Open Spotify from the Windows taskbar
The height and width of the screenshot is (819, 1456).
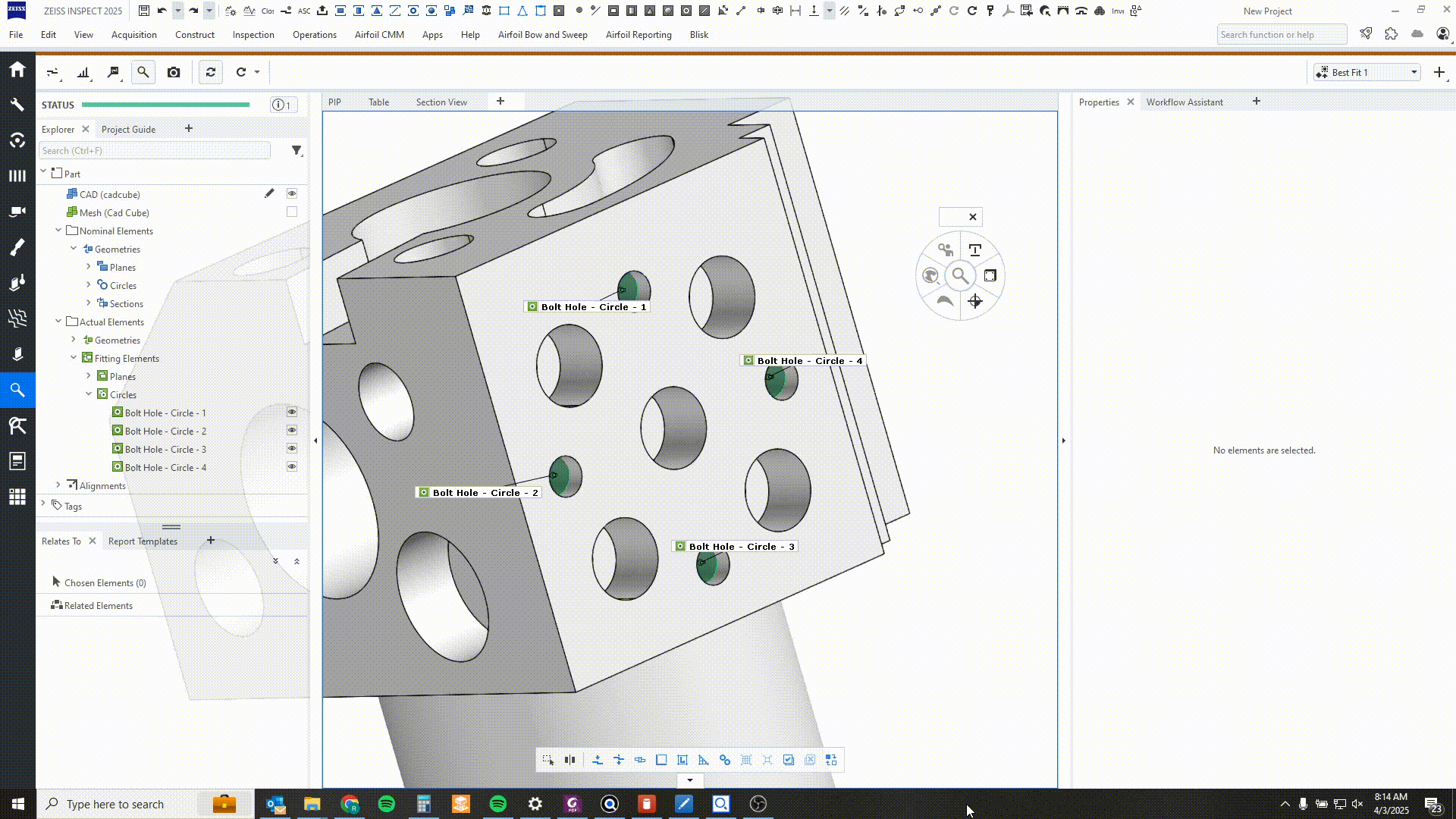tap(387, 804)
